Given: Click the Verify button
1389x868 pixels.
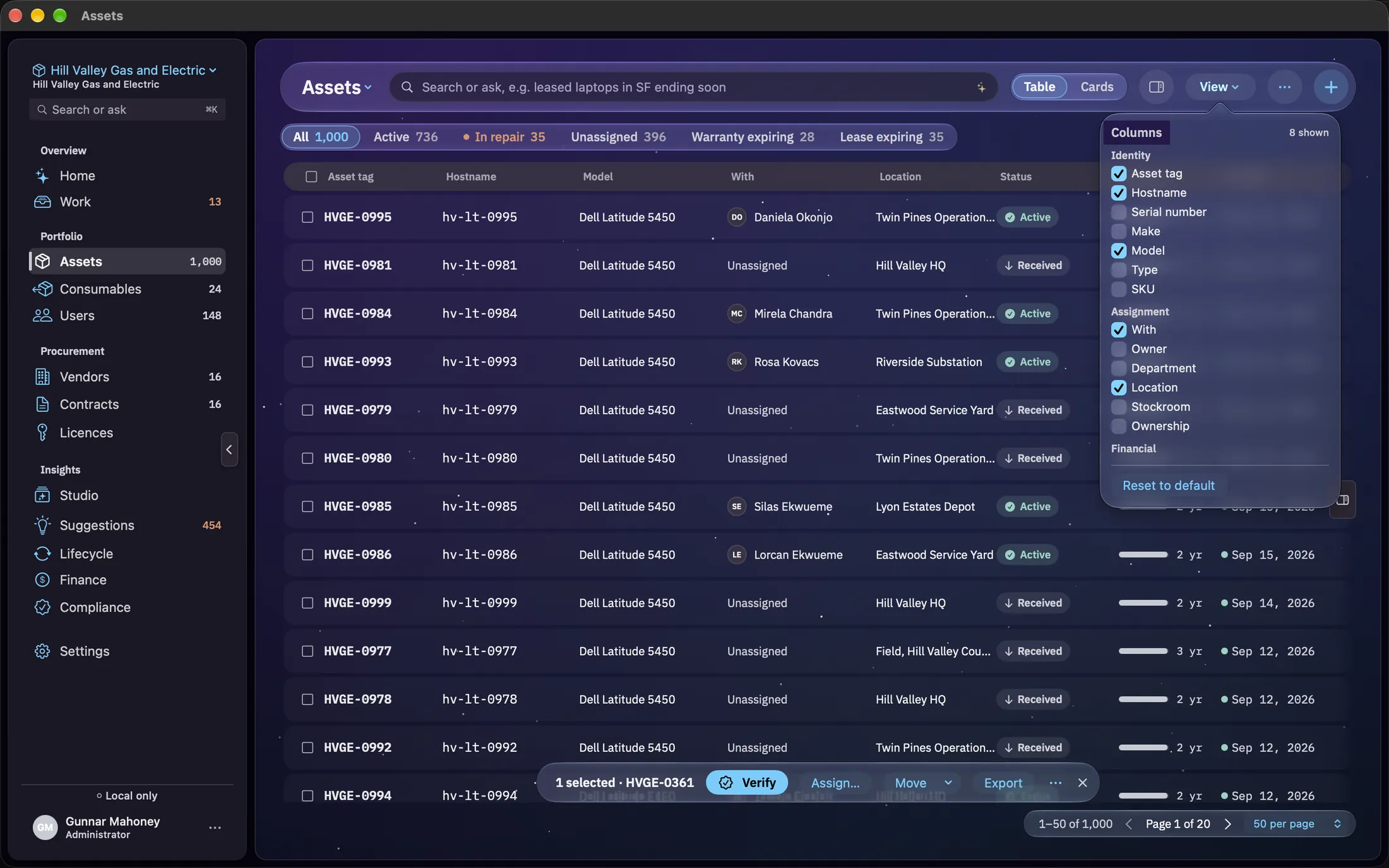Looking at the screenshot, I should click(747, 783).
